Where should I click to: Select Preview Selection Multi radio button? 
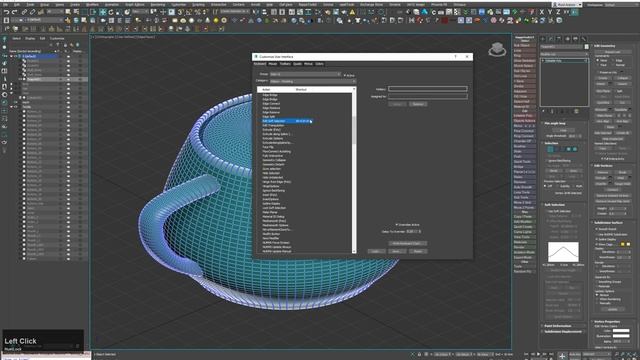573,186
